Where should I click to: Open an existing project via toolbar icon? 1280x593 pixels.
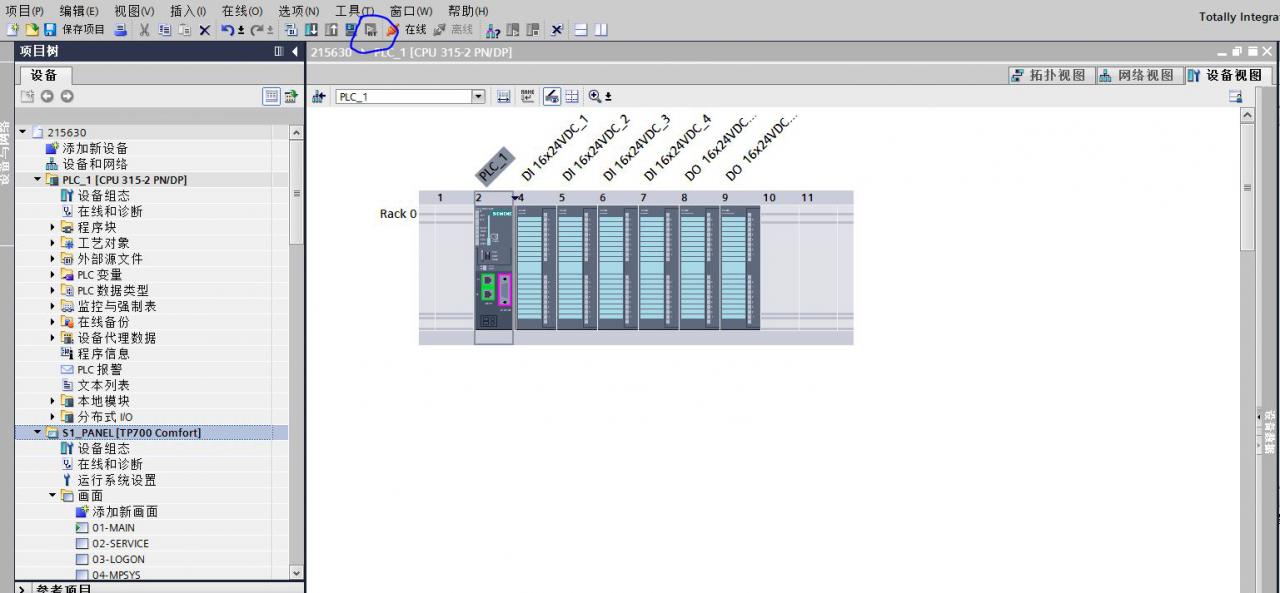pos(32,30)
